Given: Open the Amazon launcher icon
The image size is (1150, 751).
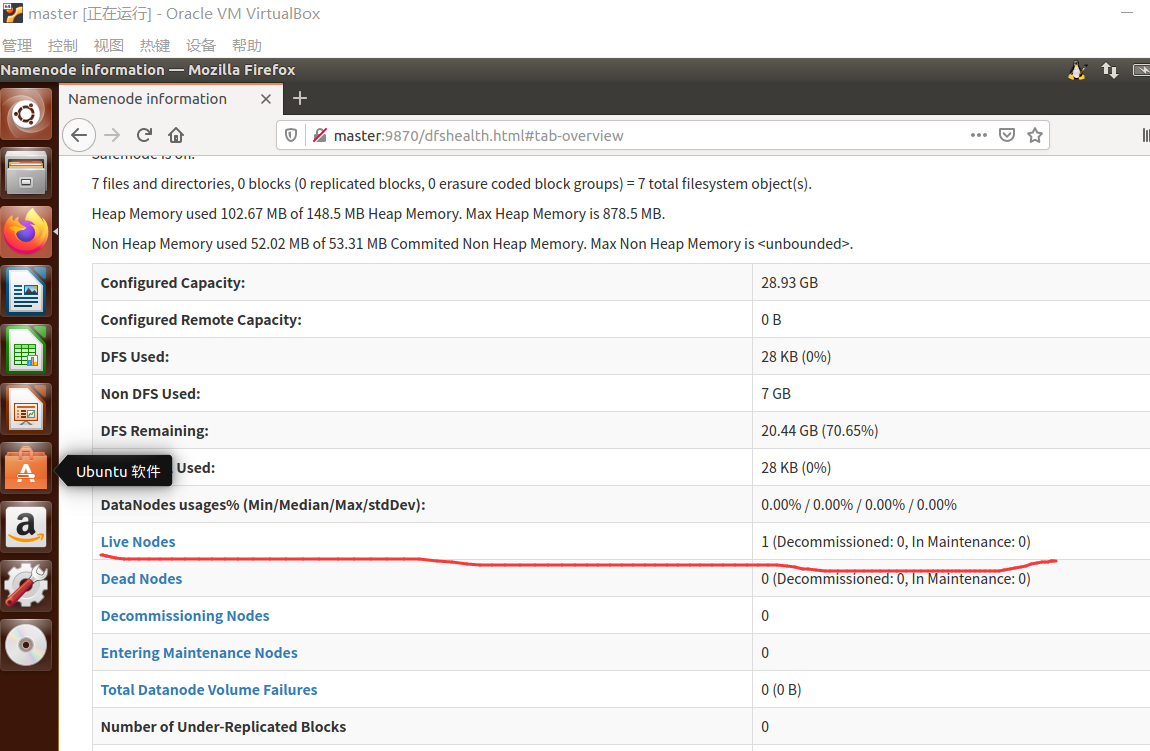Looking at the screenshot, I should click(x=26, y=527).
